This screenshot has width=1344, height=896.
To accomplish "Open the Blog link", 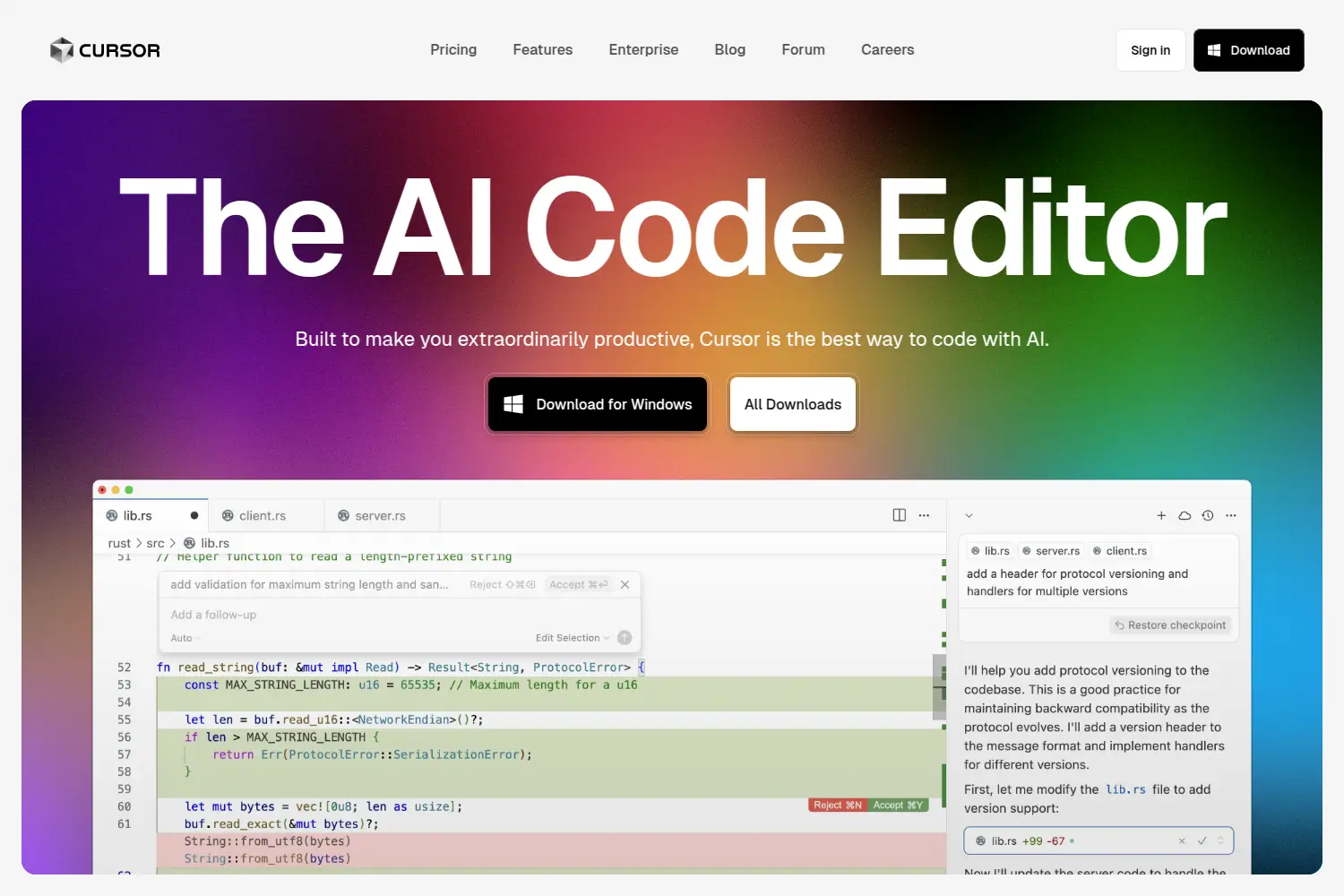I will pos(730,50).
